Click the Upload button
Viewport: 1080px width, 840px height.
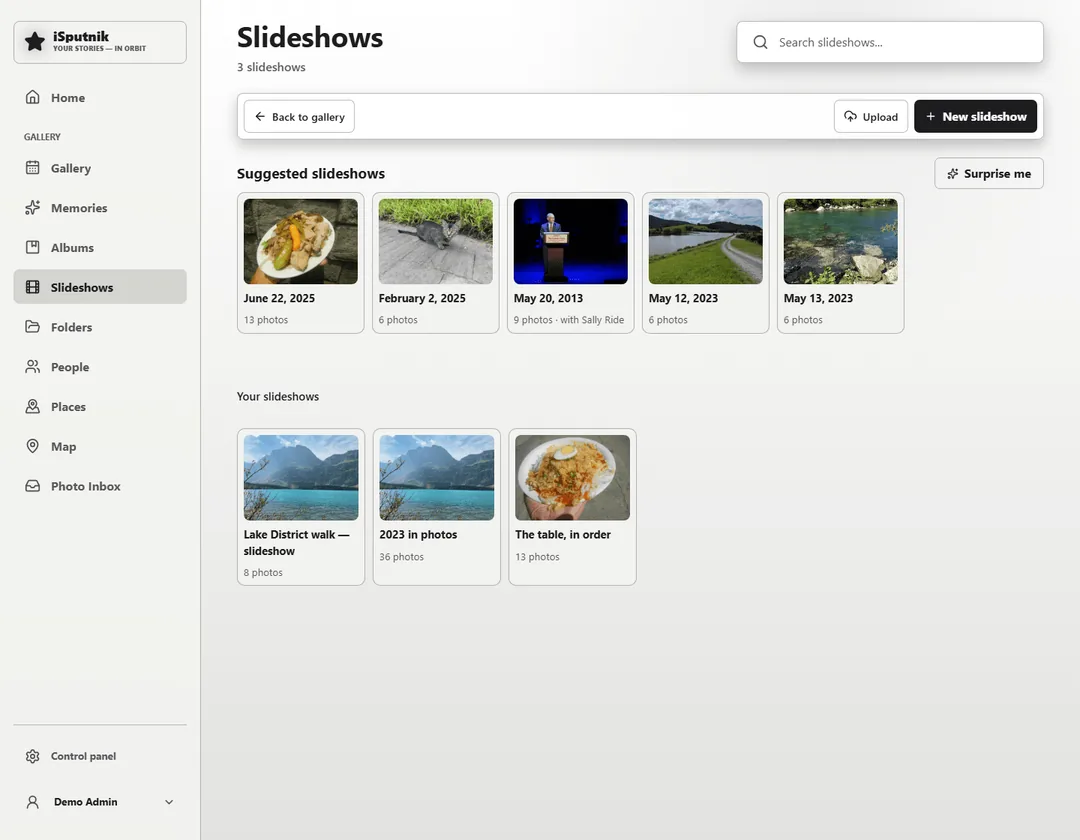tap(871, 116)
